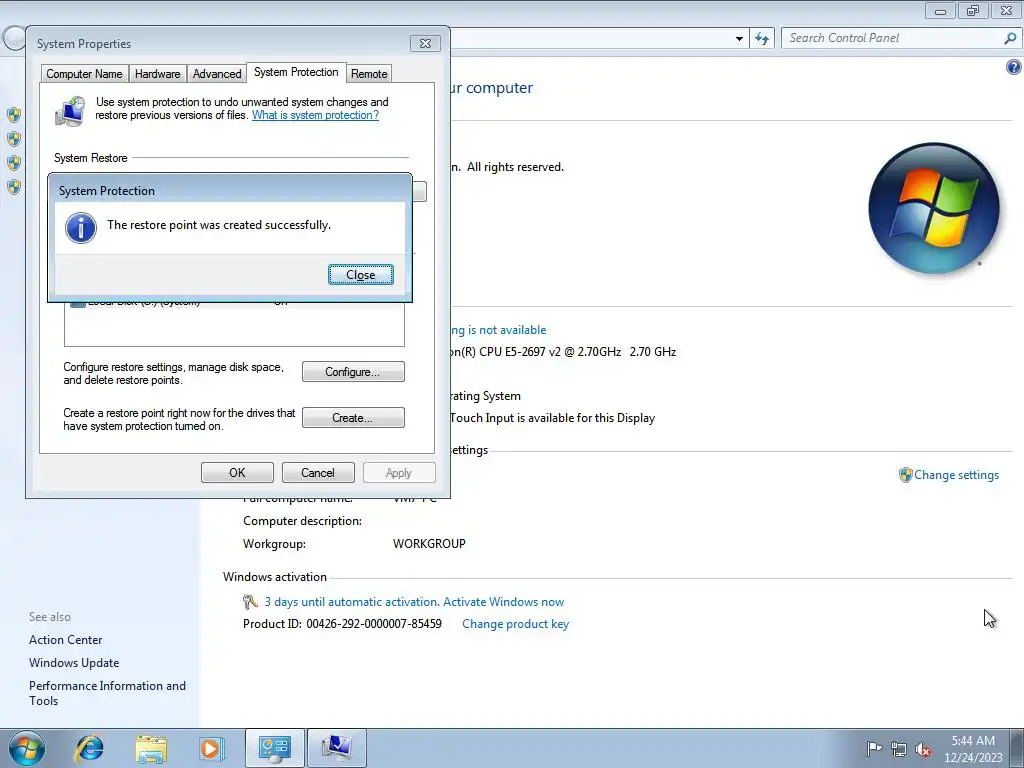Launch Windows Media Player from the taskbar
Viewport: 1024px width, 768px height.
[211, 748]
